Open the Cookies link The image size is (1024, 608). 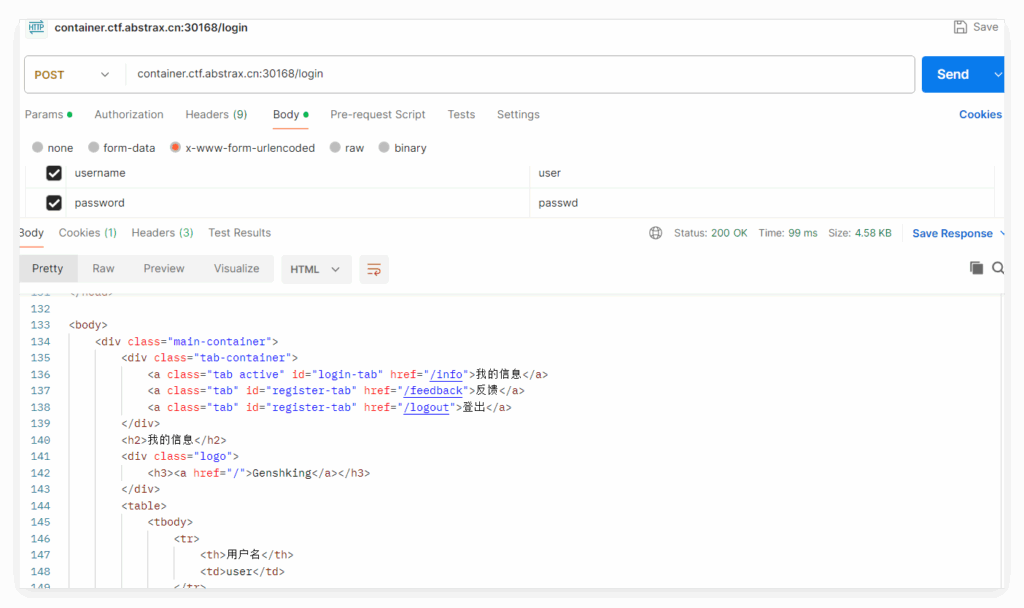coord(979,115)
